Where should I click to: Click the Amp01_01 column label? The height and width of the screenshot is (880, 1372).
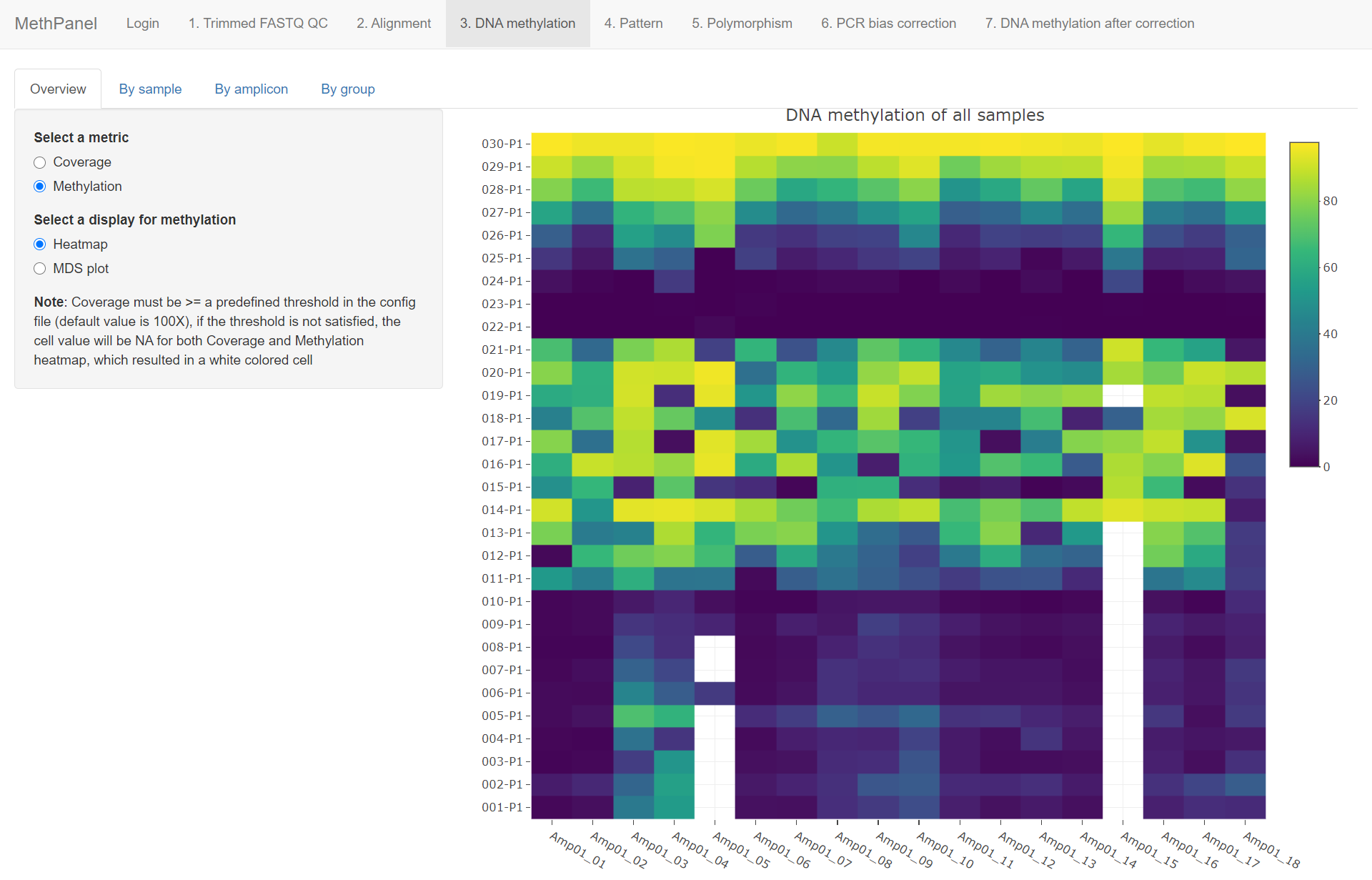[x=577, y=850]
